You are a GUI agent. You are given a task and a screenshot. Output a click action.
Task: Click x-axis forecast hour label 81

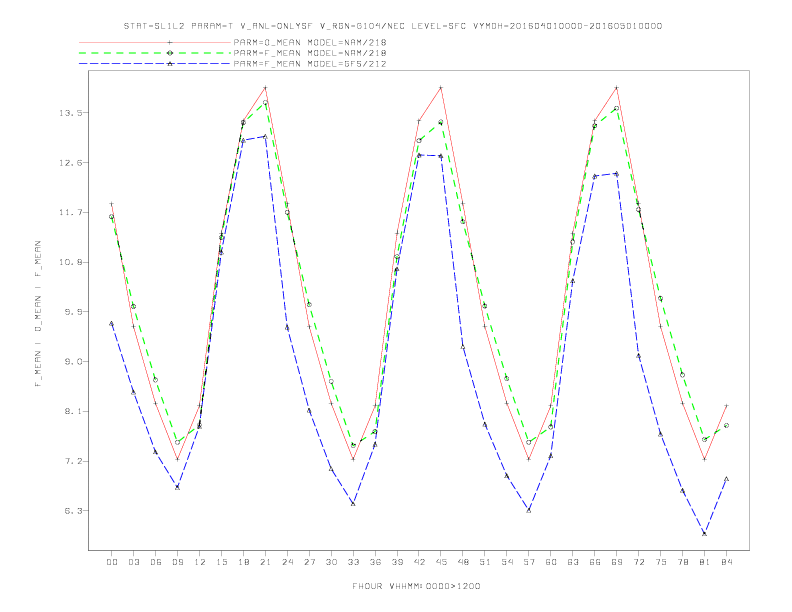click(705, 562)
